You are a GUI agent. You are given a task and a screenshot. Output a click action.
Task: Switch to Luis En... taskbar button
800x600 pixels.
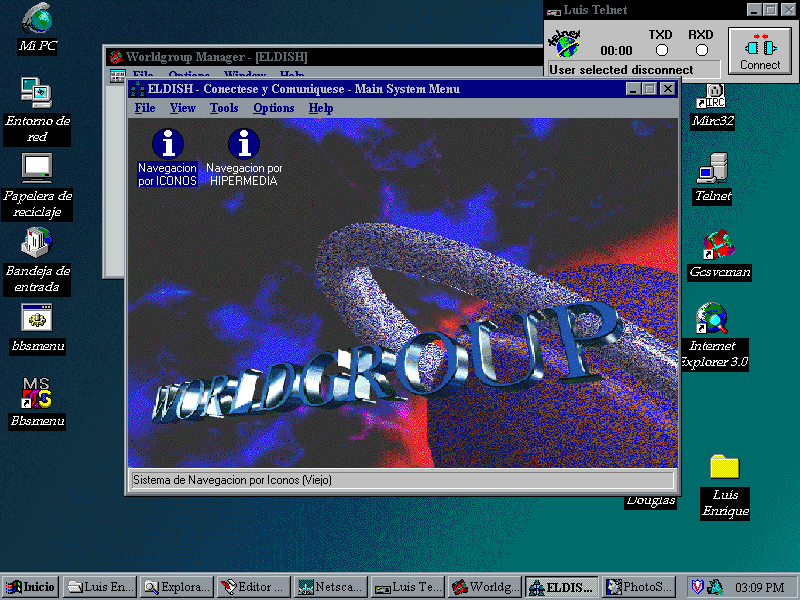101,587
